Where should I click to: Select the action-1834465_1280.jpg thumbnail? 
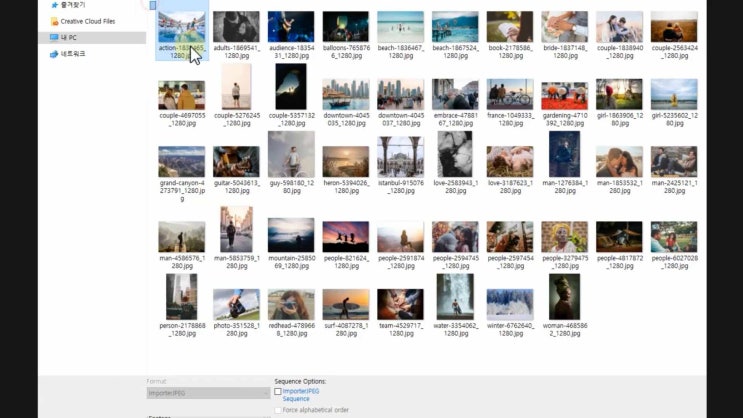[181, 27]
